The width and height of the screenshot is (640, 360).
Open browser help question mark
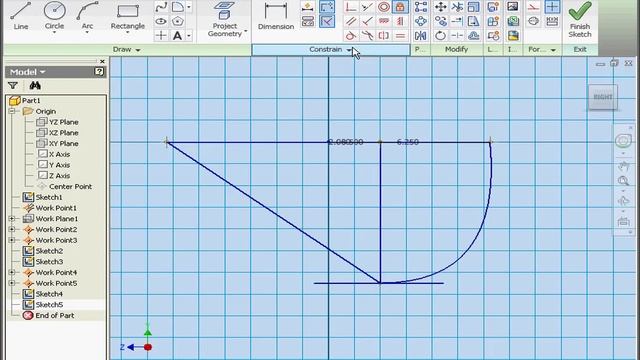99,72
